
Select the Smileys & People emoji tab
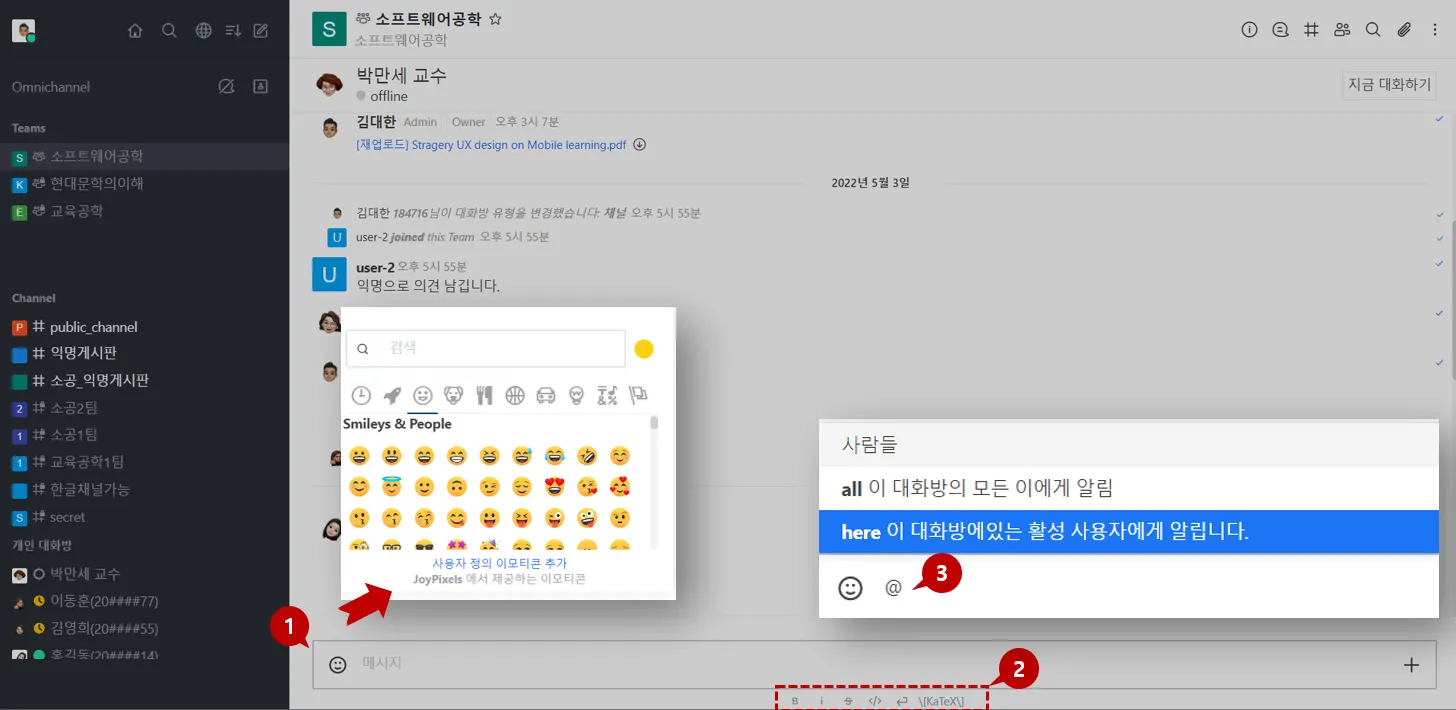[423, 395]
